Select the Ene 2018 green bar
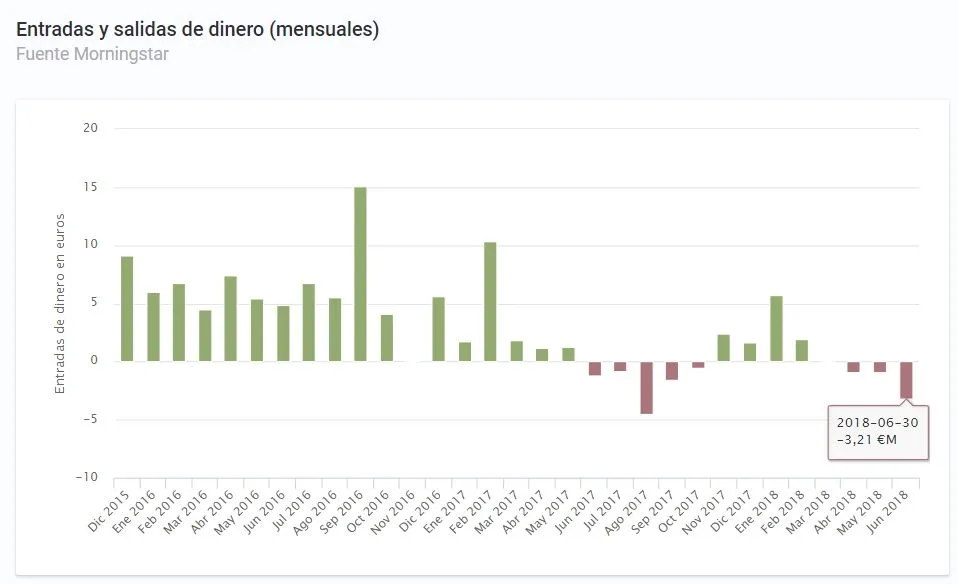This screenshot has width=958, height=584. point(776,329)
